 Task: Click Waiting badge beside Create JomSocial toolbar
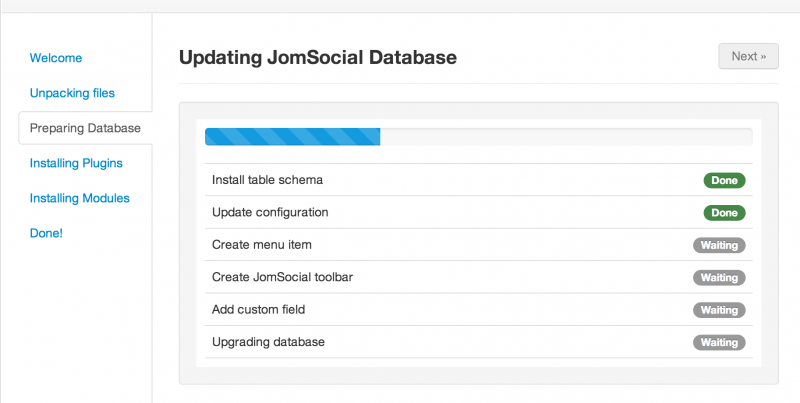[x=719, y=278]
